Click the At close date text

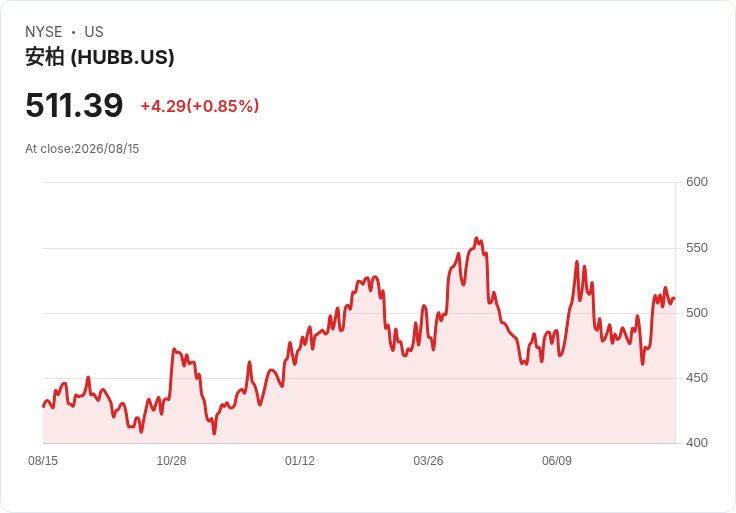click(82, 149)
